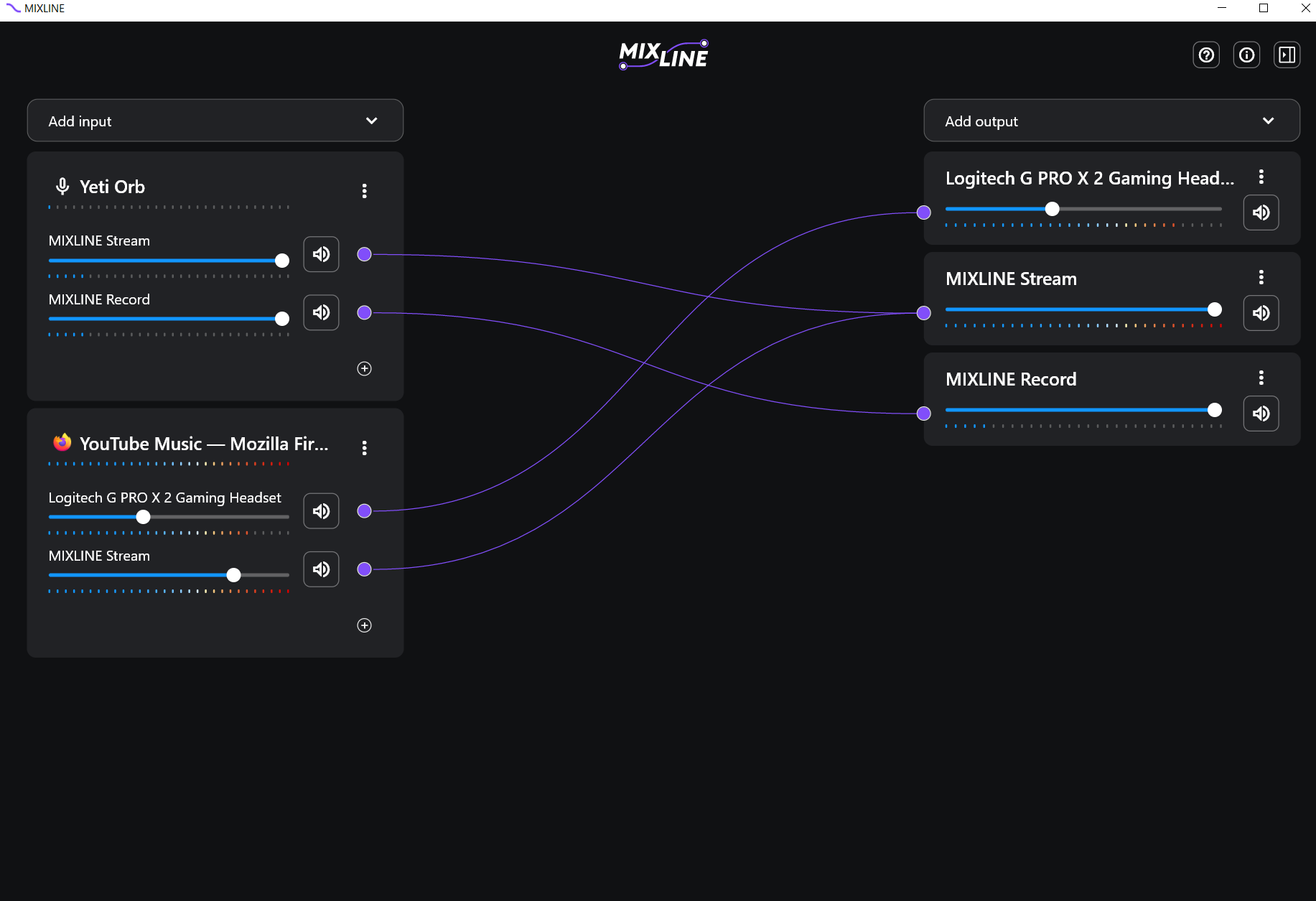Select the Yeti Orb input title
This screenshot has width=1316, height=901.
(112, 187)
